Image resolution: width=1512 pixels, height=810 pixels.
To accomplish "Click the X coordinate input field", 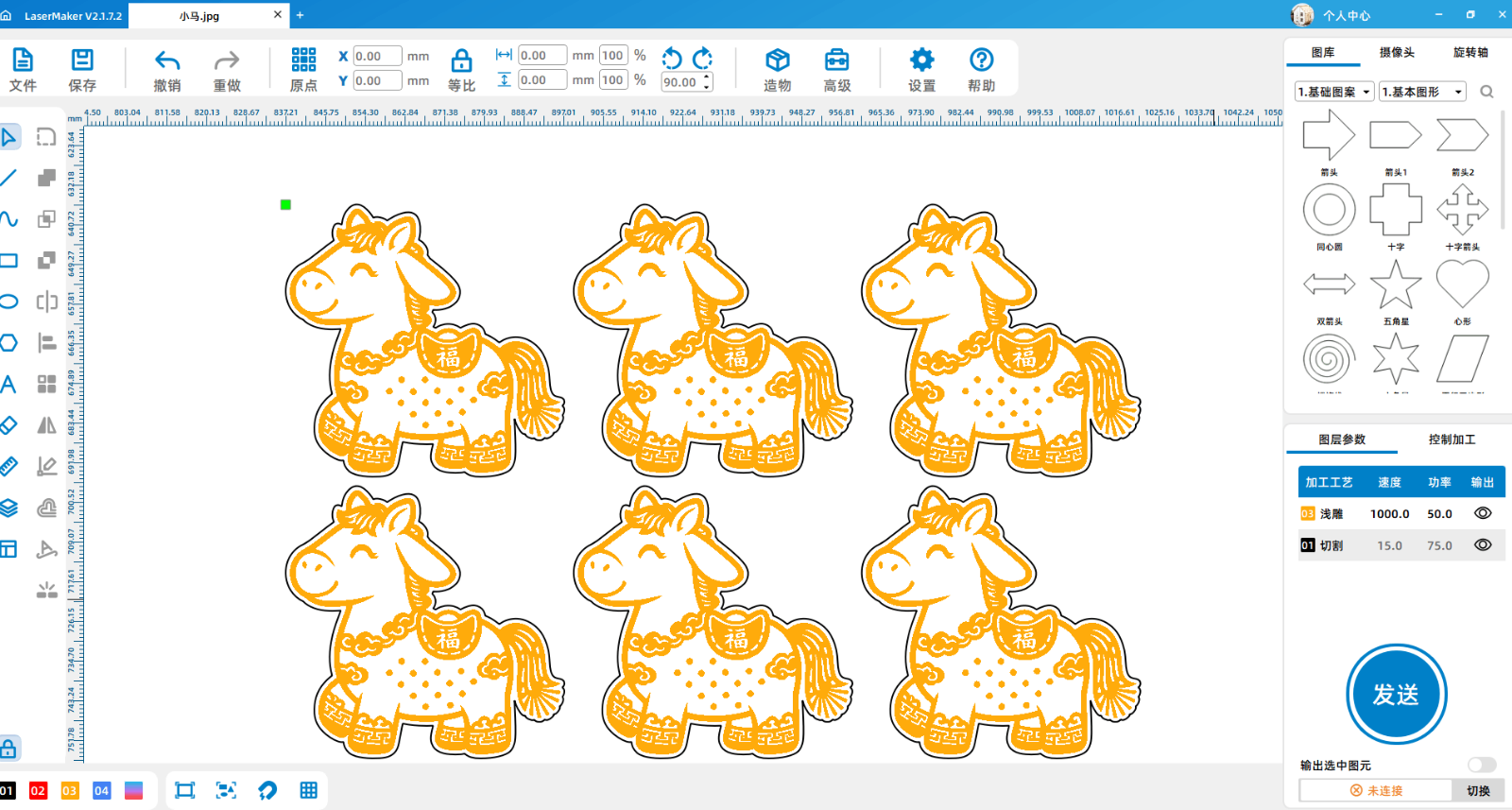I will (377, 57).
